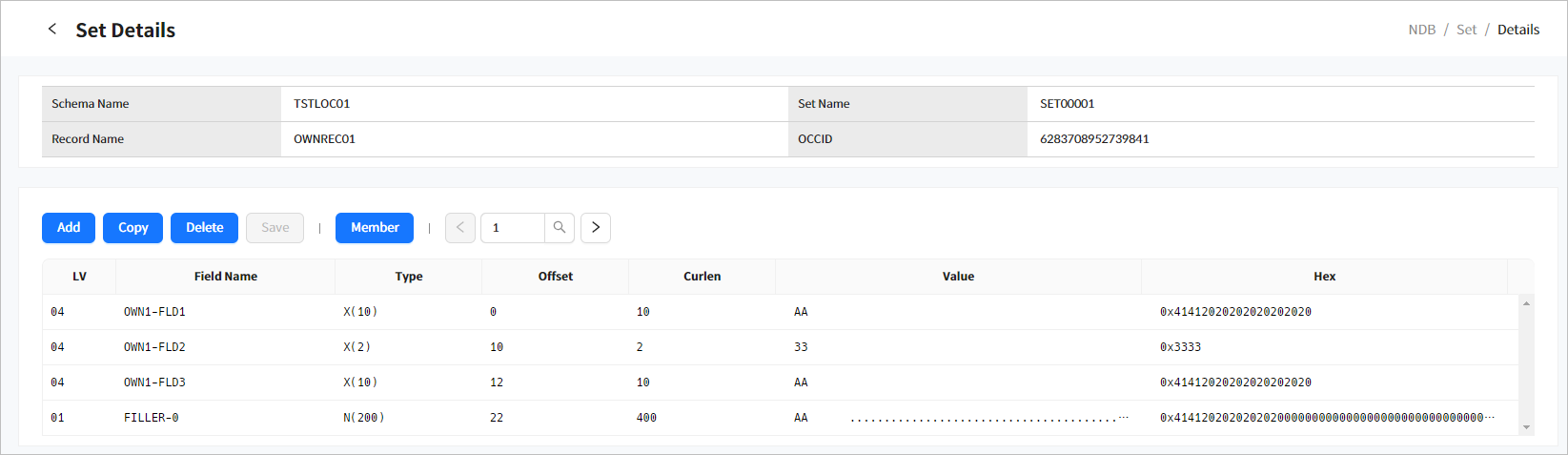Click the back arrow beside Set Details

click(52, 30)
